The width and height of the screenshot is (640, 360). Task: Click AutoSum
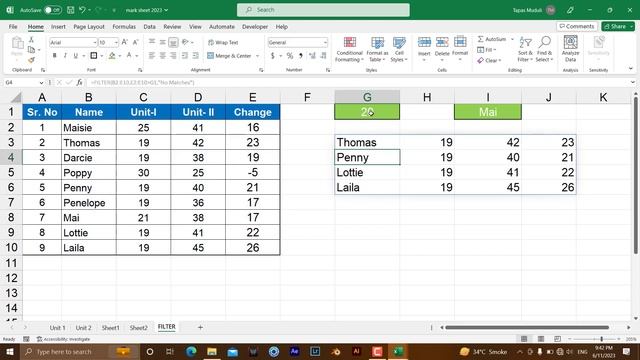tap(492, 39)
